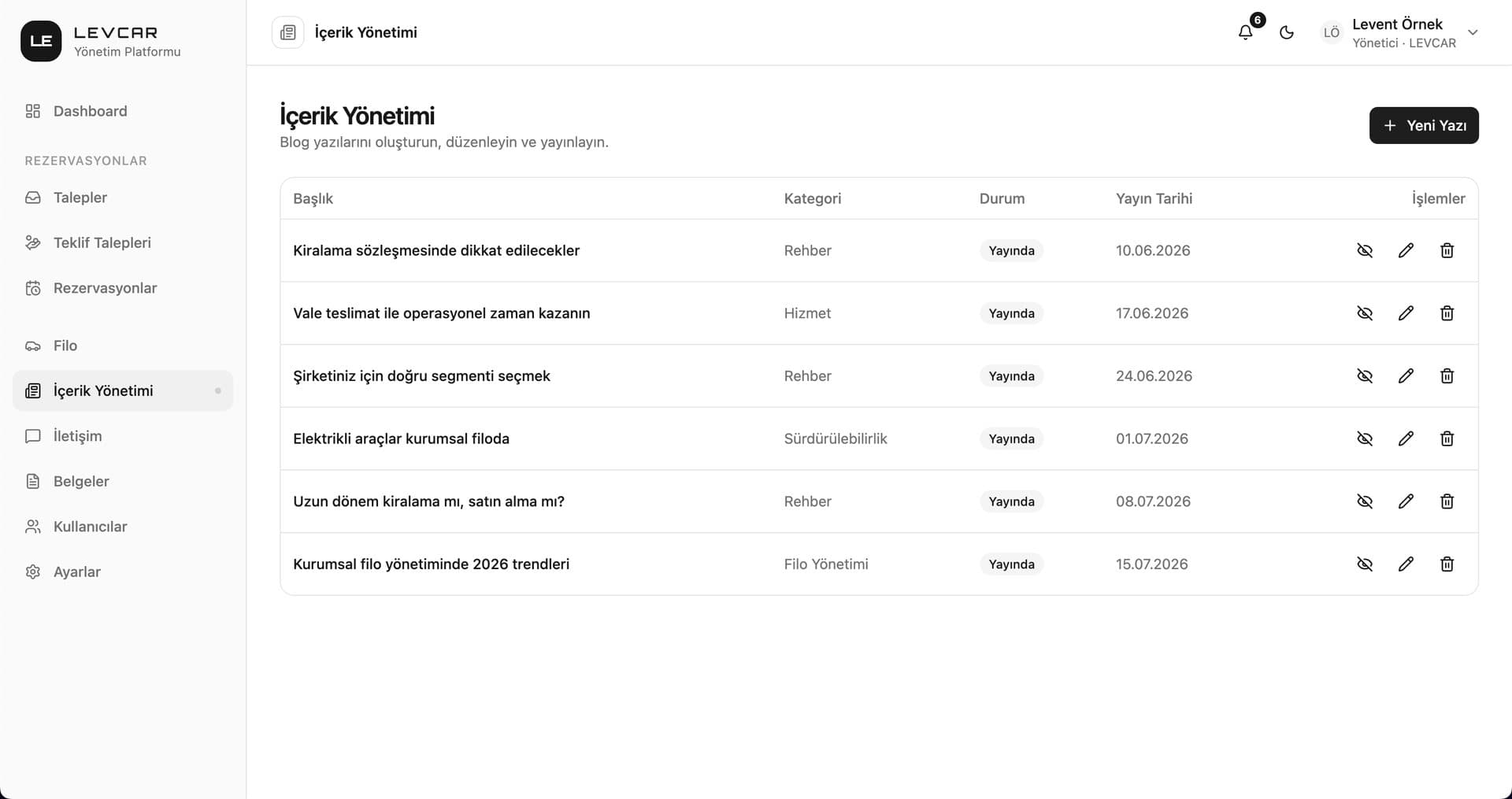Unpublish Şirketiniz için doğru segmenti seçmek

pos(1365,375)
